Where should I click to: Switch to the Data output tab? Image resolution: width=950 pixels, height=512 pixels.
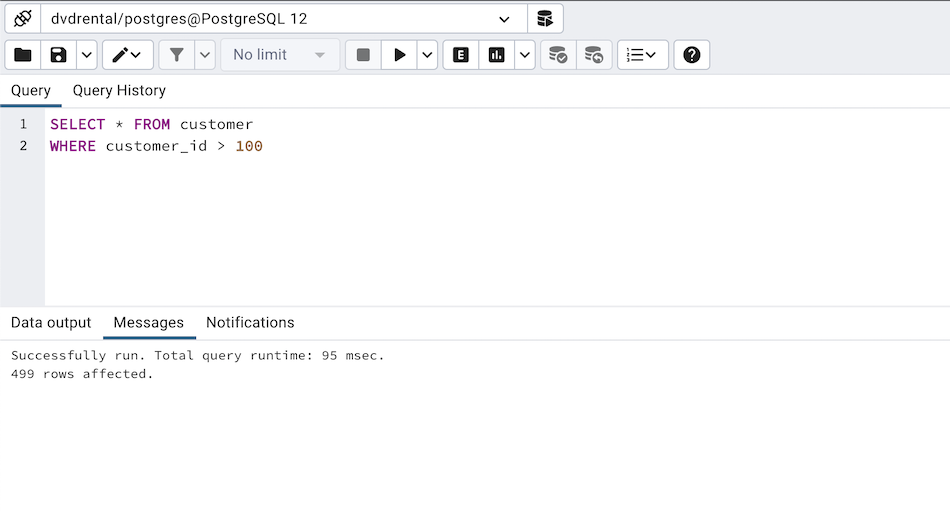(x=51, y=322)
